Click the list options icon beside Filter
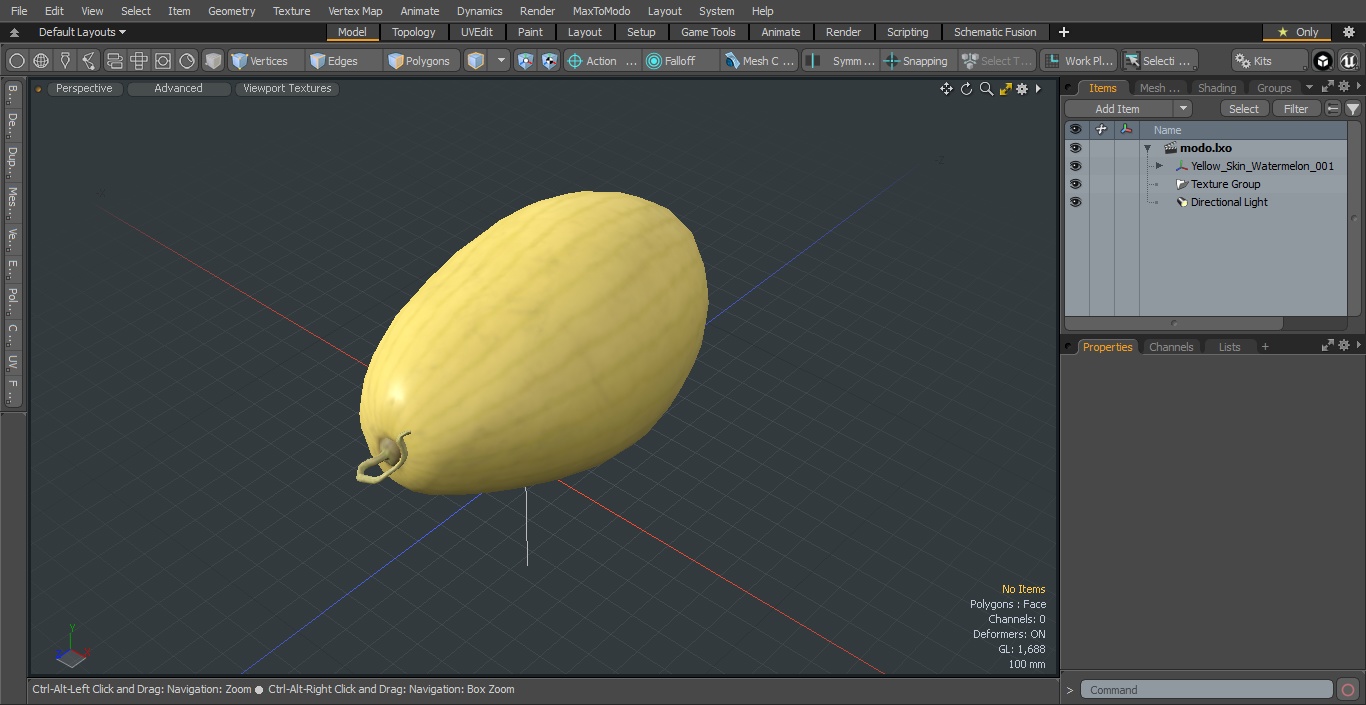 pos(1333,109)
